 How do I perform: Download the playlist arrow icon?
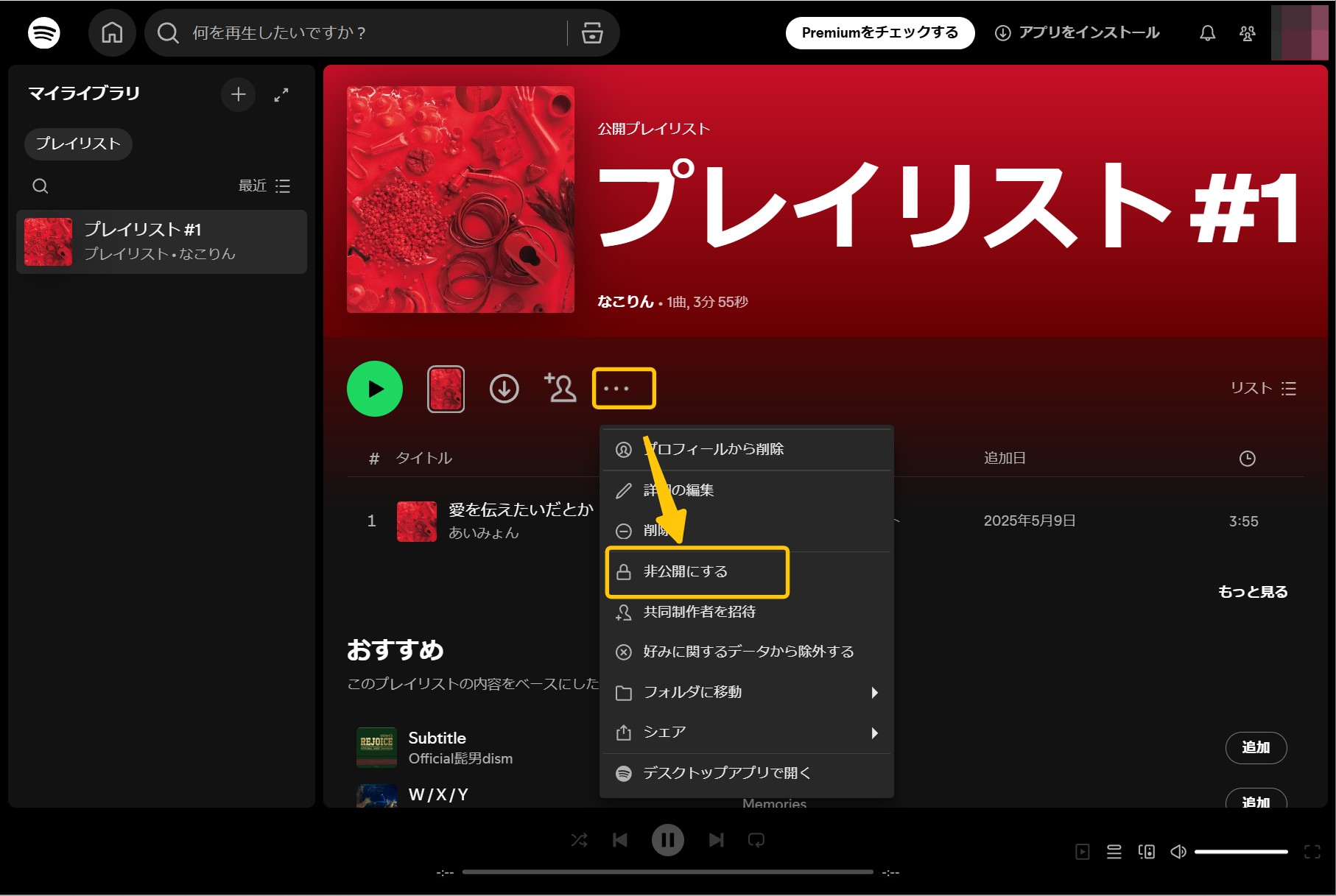[x=504, y=389]
